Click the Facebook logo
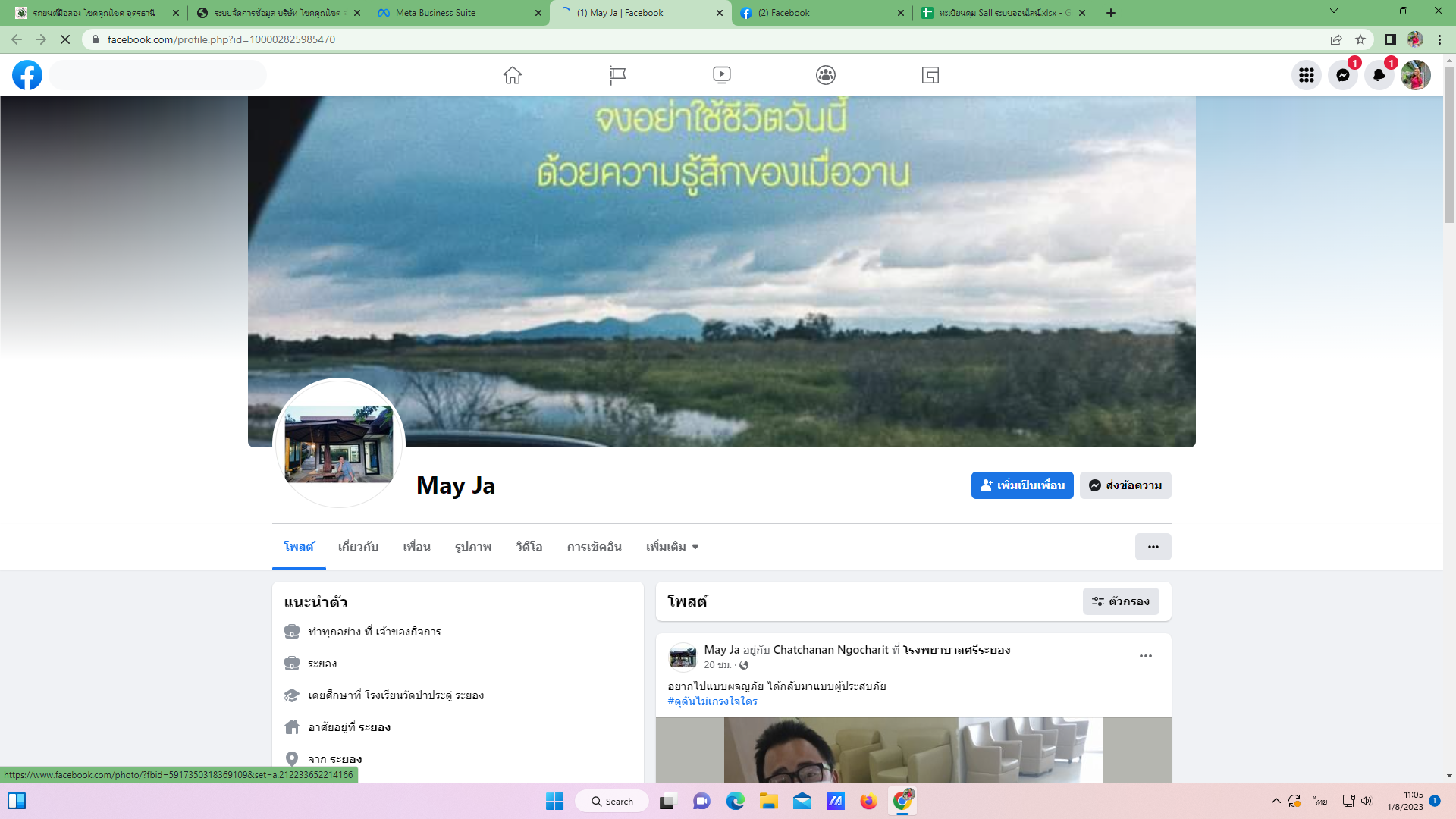The width and height of the screenshot is (1456, 819). click(x=27, y=75)
